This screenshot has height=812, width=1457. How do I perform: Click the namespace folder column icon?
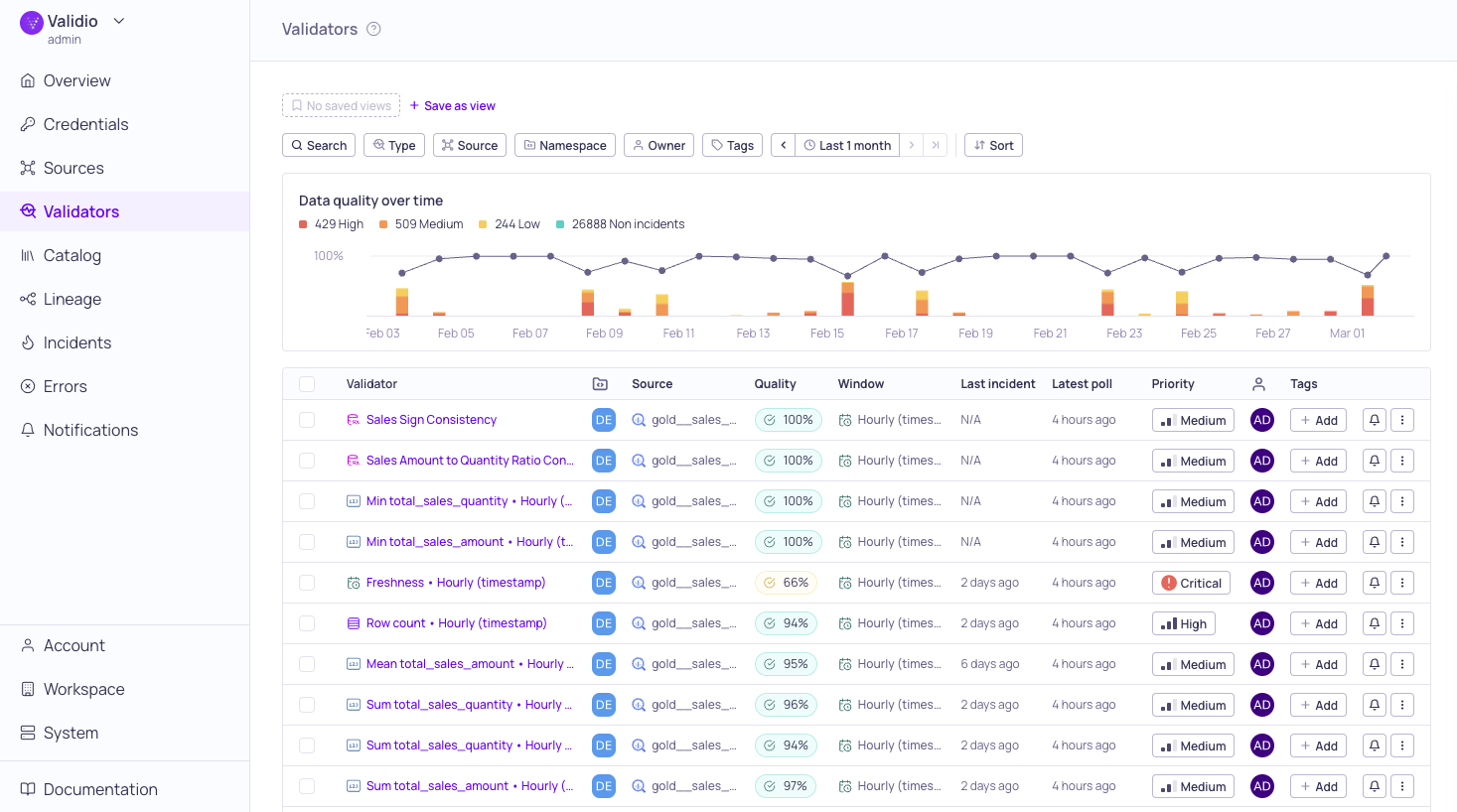[600, 384]
